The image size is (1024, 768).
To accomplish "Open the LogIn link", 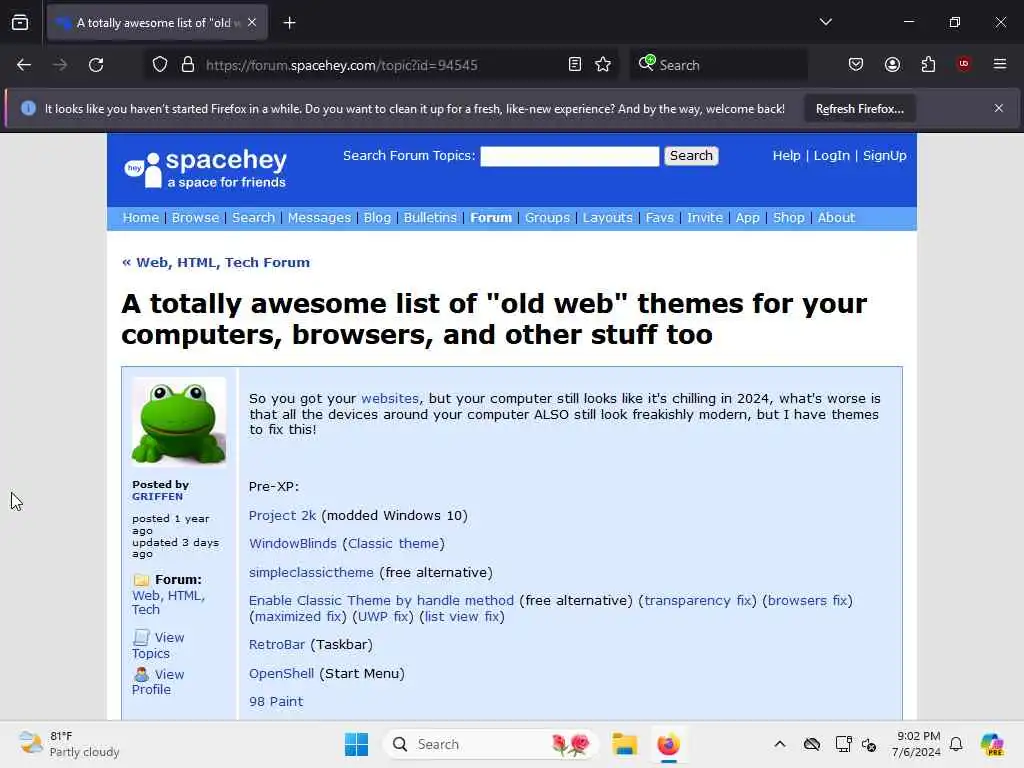I will [831, 155].
